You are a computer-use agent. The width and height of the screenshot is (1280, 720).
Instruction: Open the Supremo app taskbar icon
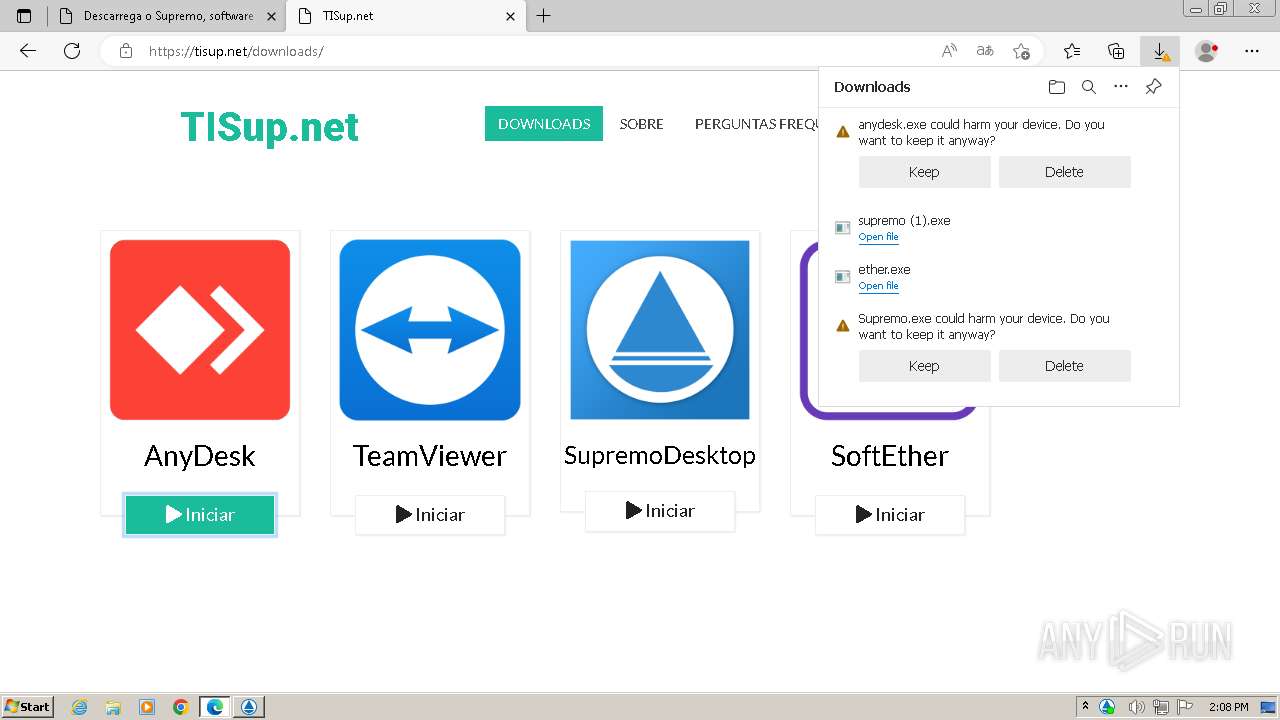coord(249,707)
